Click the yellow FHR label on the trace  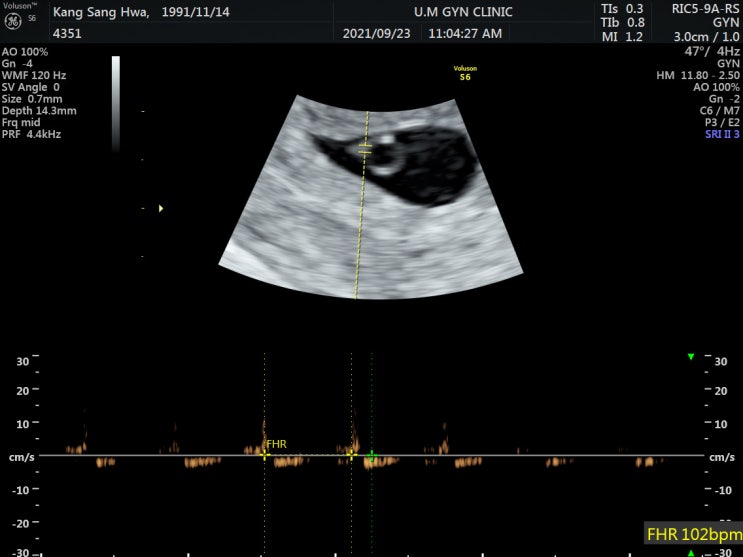point(276,444)
